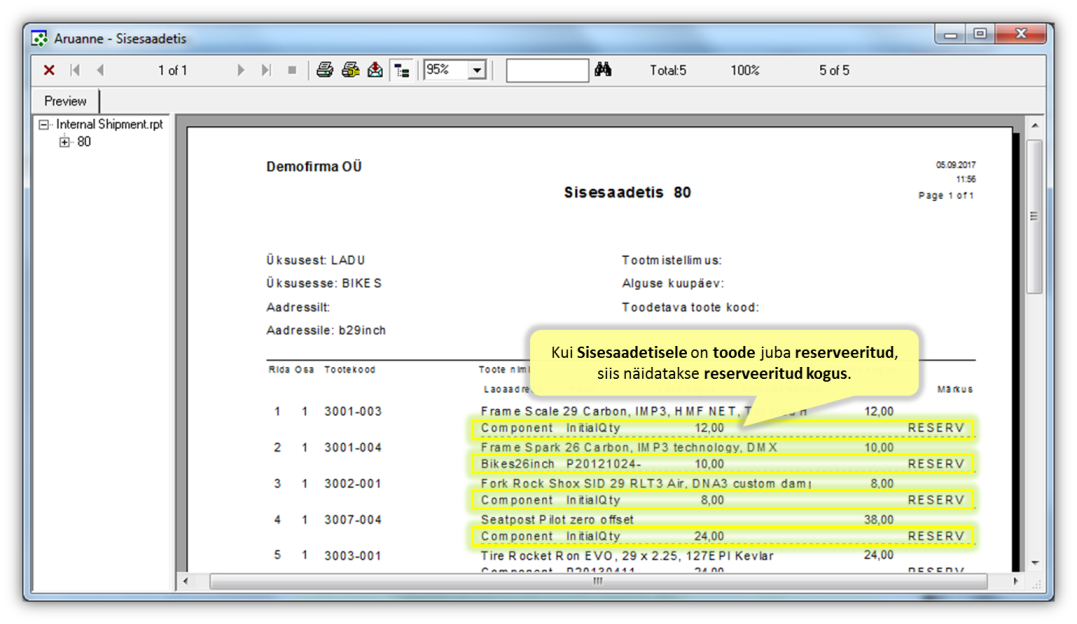Click the search text field
Image resolution: width=1077 pixels, height=624 pixels.
[x=547, y=70]
